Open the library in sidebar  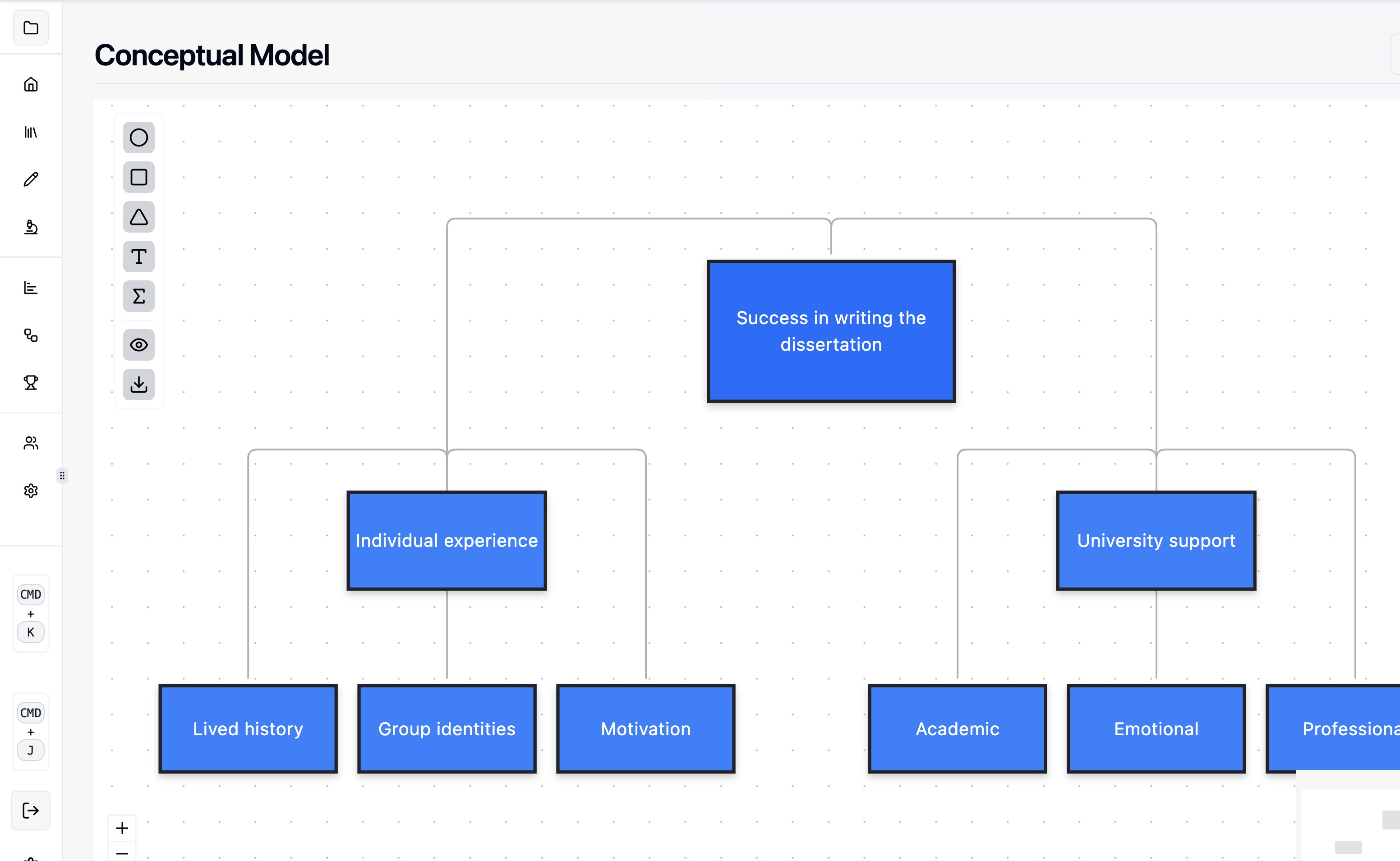31,132
